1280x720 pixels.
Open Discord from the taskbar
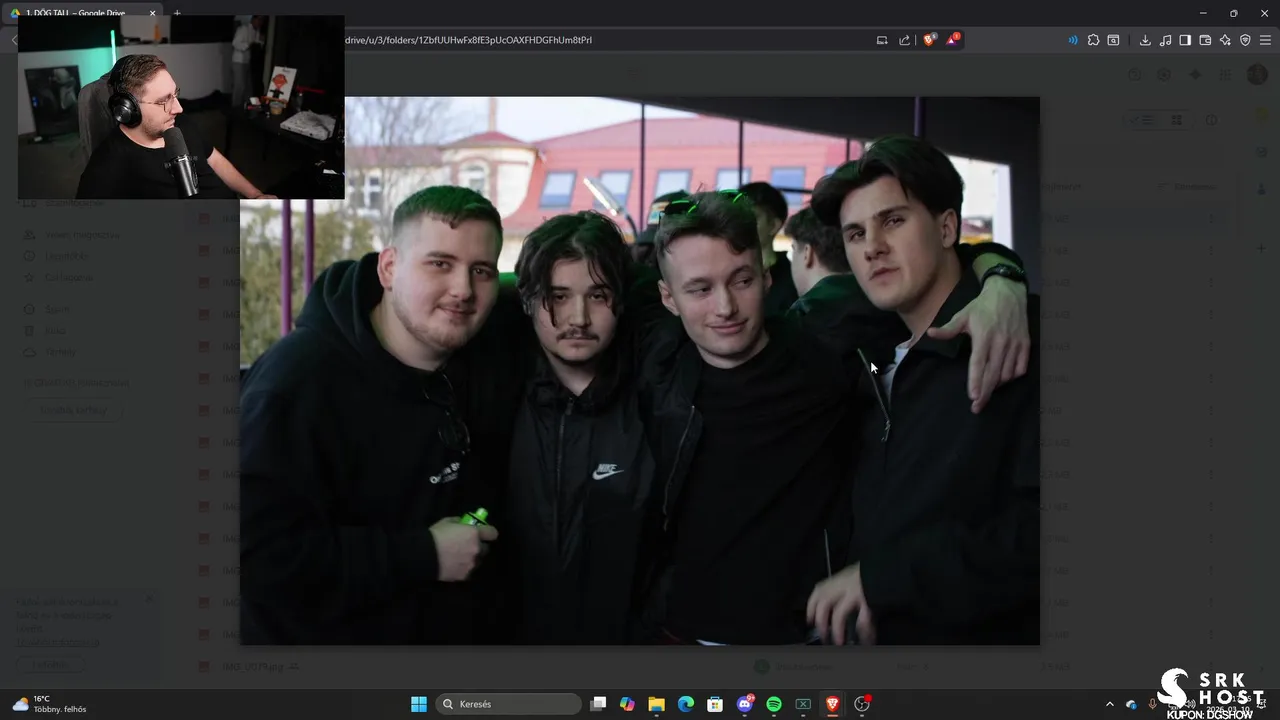coord(745,704)
